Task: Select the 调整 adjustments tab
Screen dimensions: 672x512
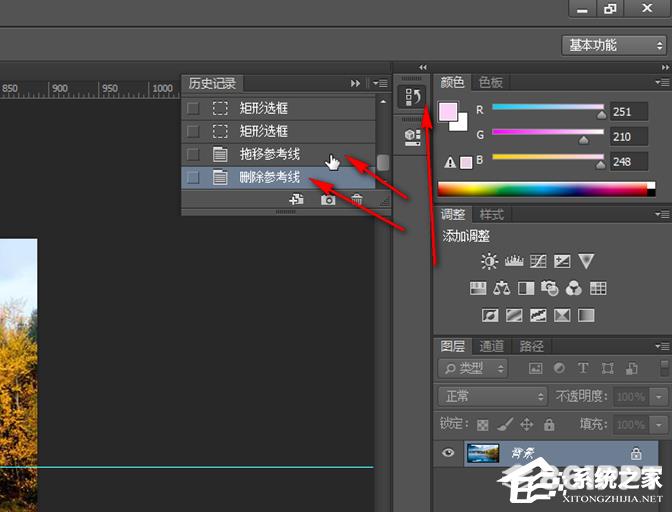Action: pyautogui.click(x=453, y=214)
